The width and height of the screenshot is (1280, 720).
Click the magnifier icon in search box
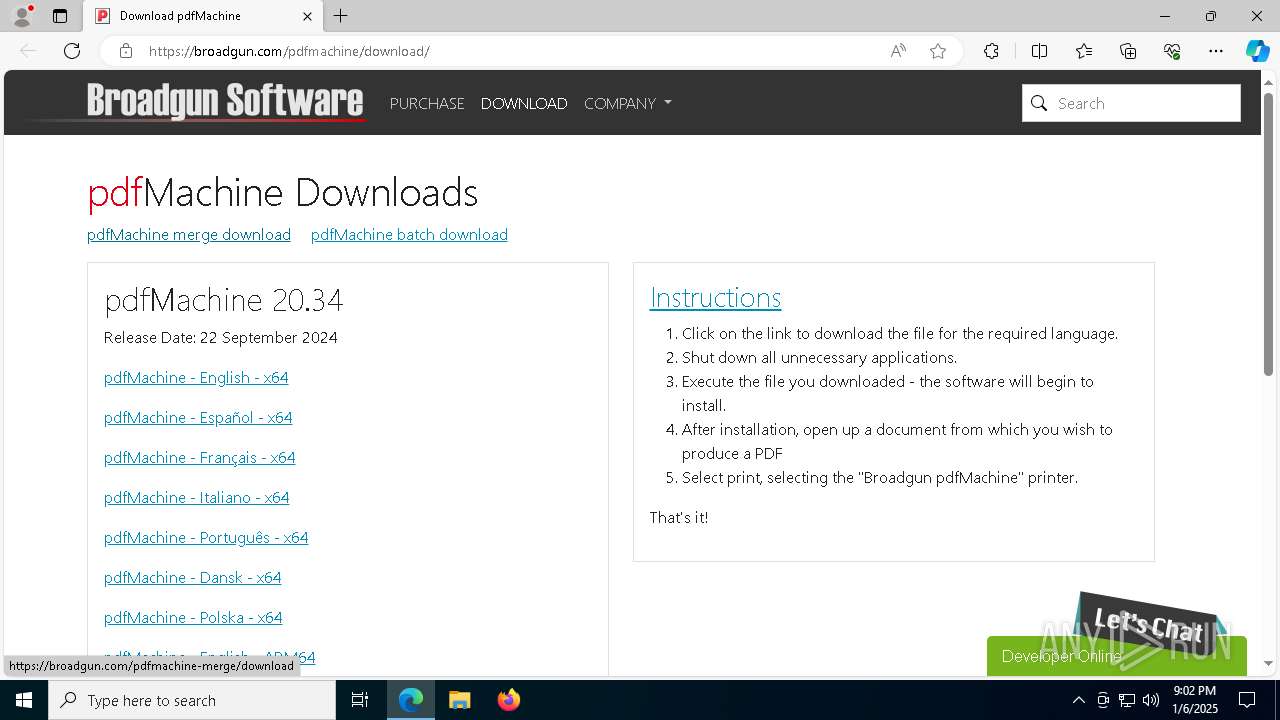pyautogui.click(x=1039, y=103)
